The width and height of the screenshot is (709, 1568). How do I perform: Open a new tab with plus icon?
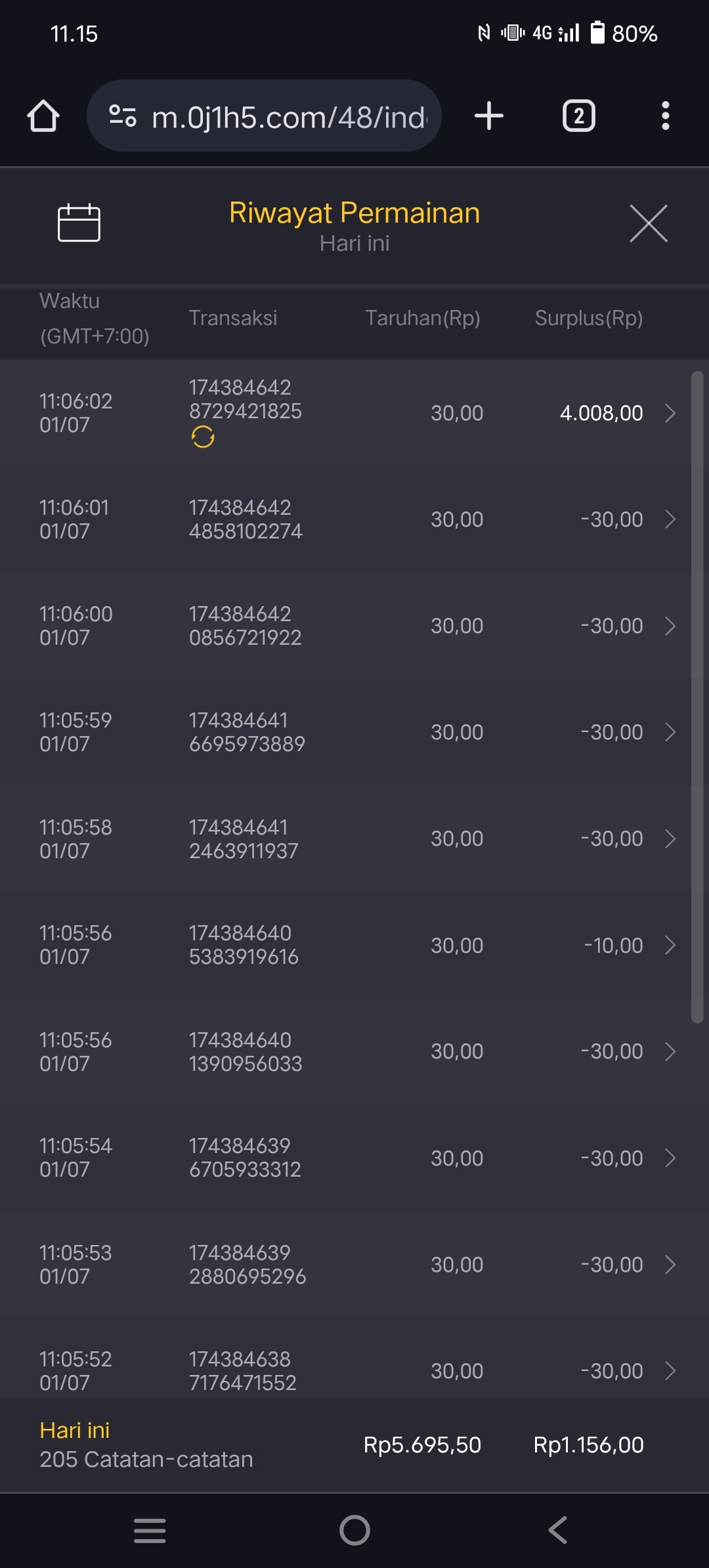(489, 116)
